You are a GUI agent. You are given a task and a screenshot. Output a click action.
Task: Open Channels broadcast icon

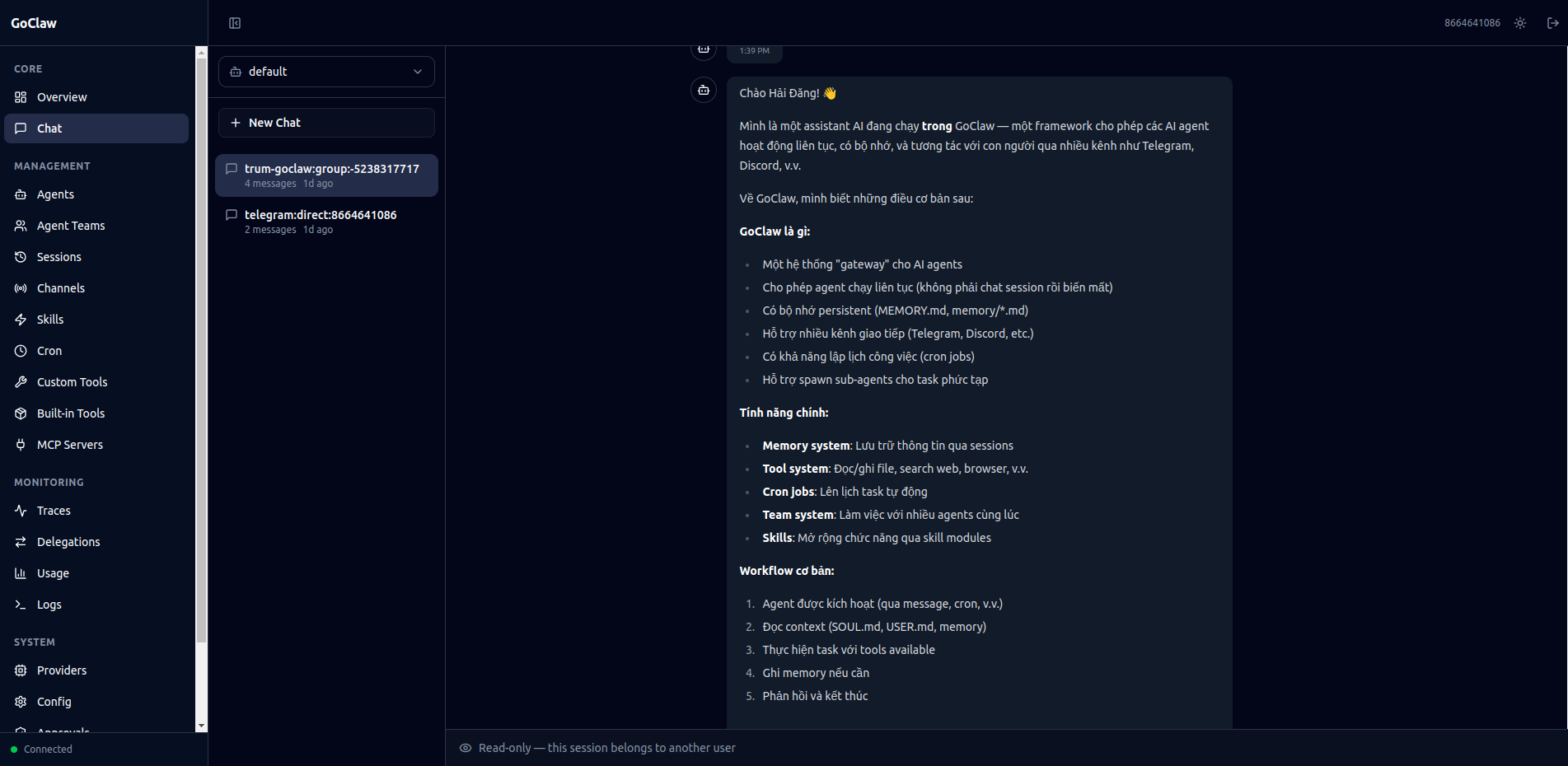click(x=21, y=288)
